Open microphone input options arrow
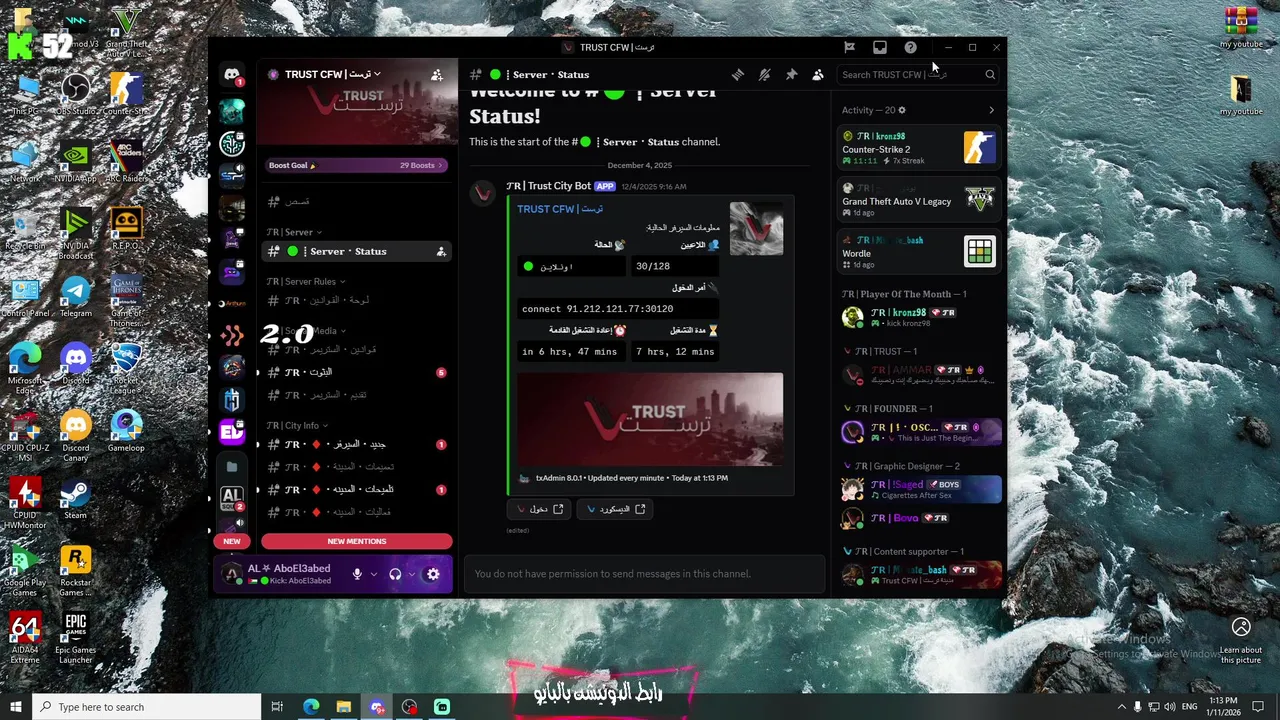 [x=374, y=574]
